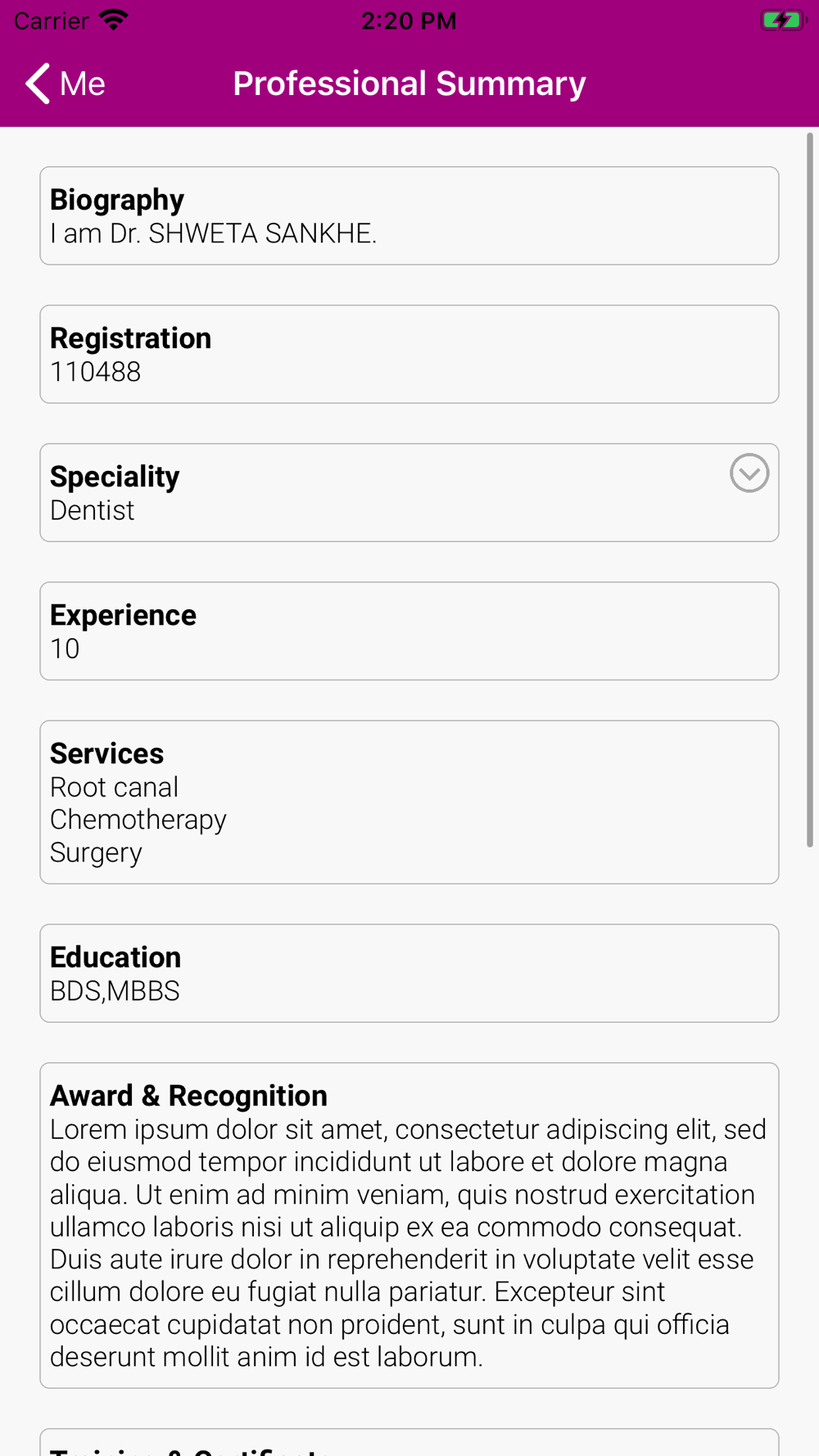The width and height of the screenshot is (819, 1456).
Task: Click the vertical scrollbar indicator
Action: 810,490
